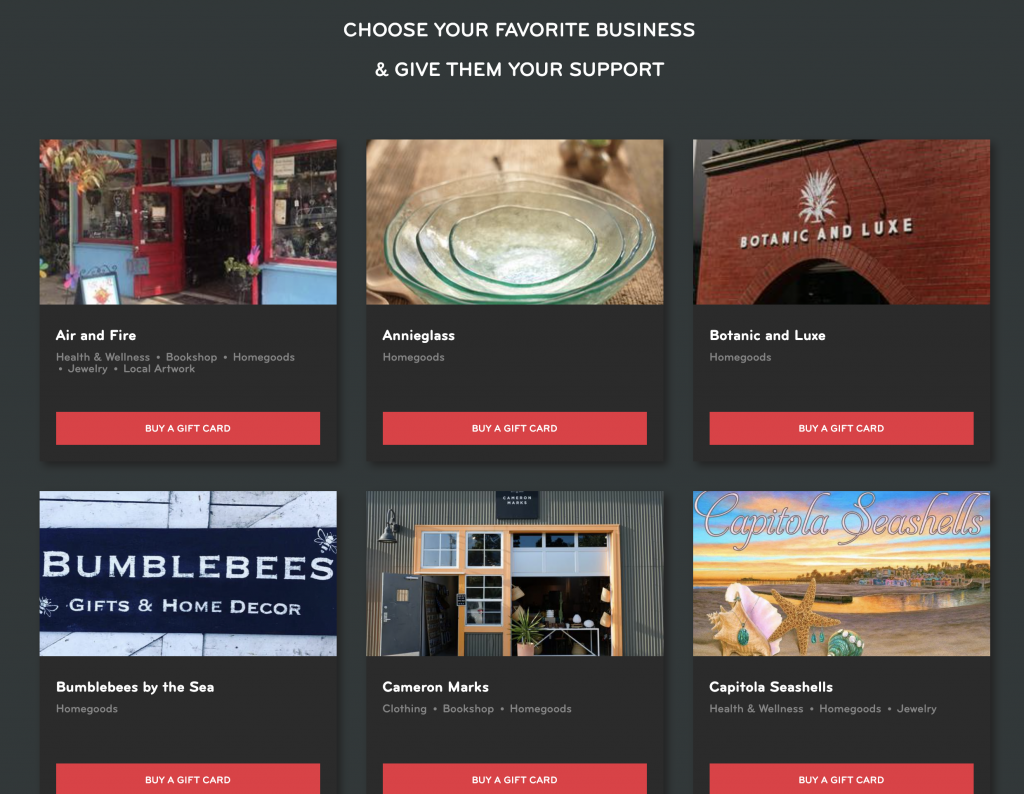Viewport: 1024px width, 794px height.
Task: Click the Annieglass business title
Action: 419,336
